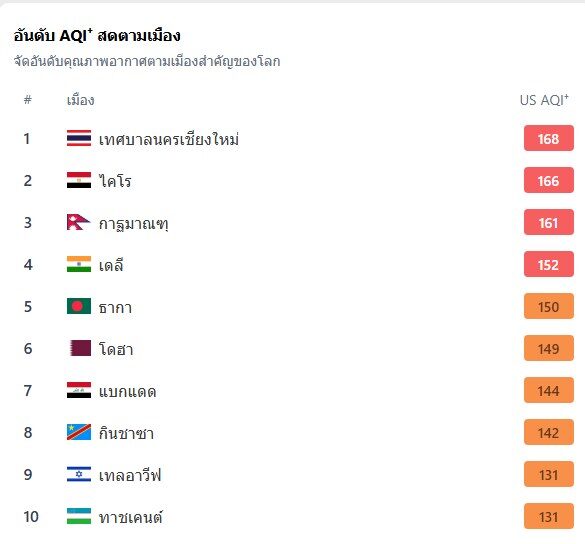Click the orange 150 AQI badge
Viewport: 585px width, 544px height.
pyautogui.click(x=548, y=306)
